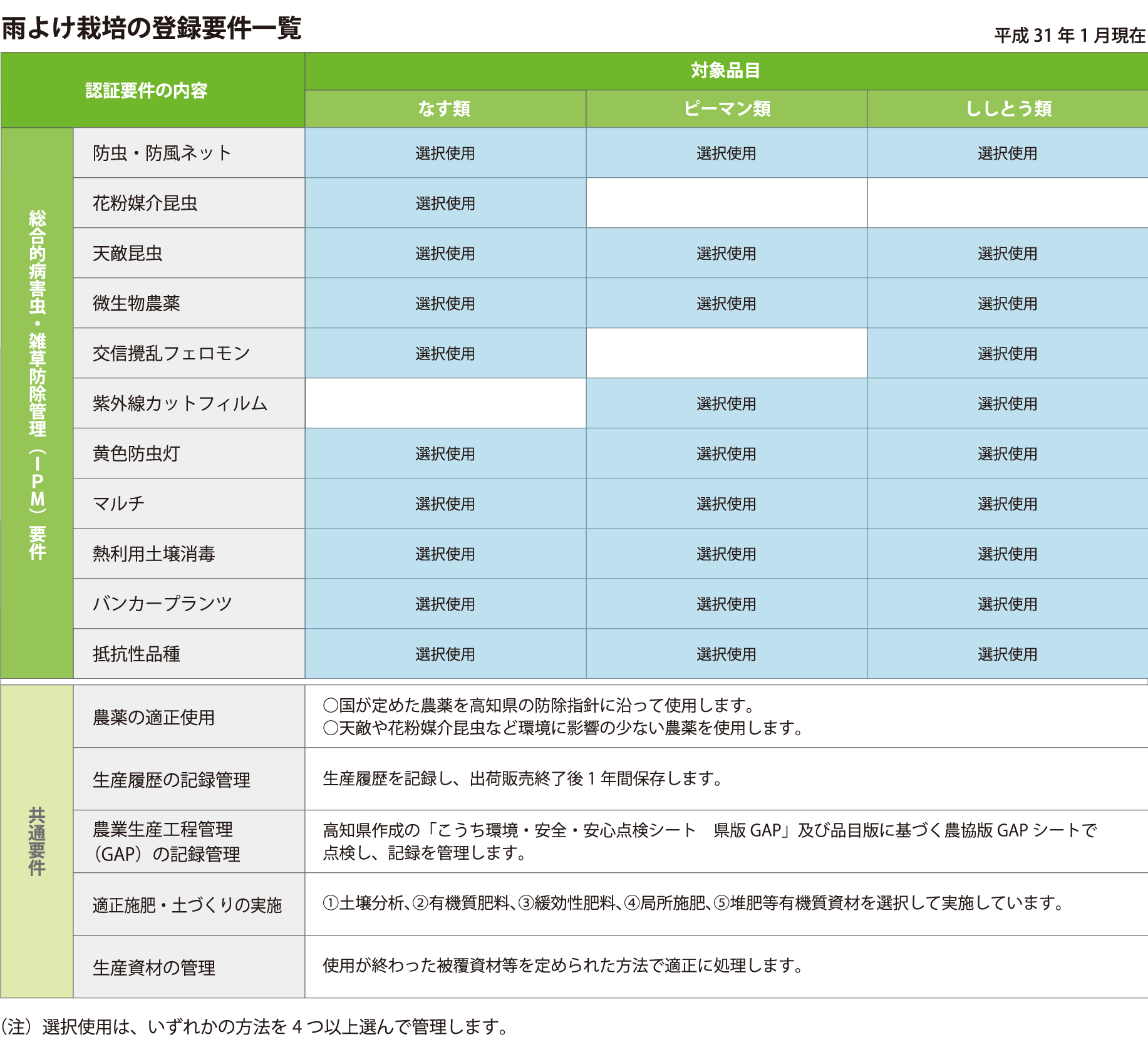Click 選択使用 for 紫外線カットフィルム under ししとう類
The image size is (1148, 1047).
pyautogui.click(x=1008, y=404)
